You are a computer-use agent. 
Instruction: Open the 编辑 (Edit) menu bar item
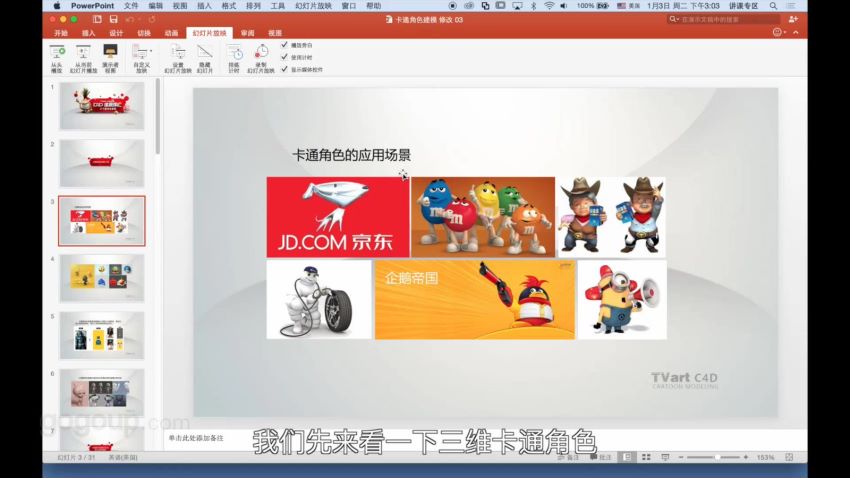pos(156,6)
